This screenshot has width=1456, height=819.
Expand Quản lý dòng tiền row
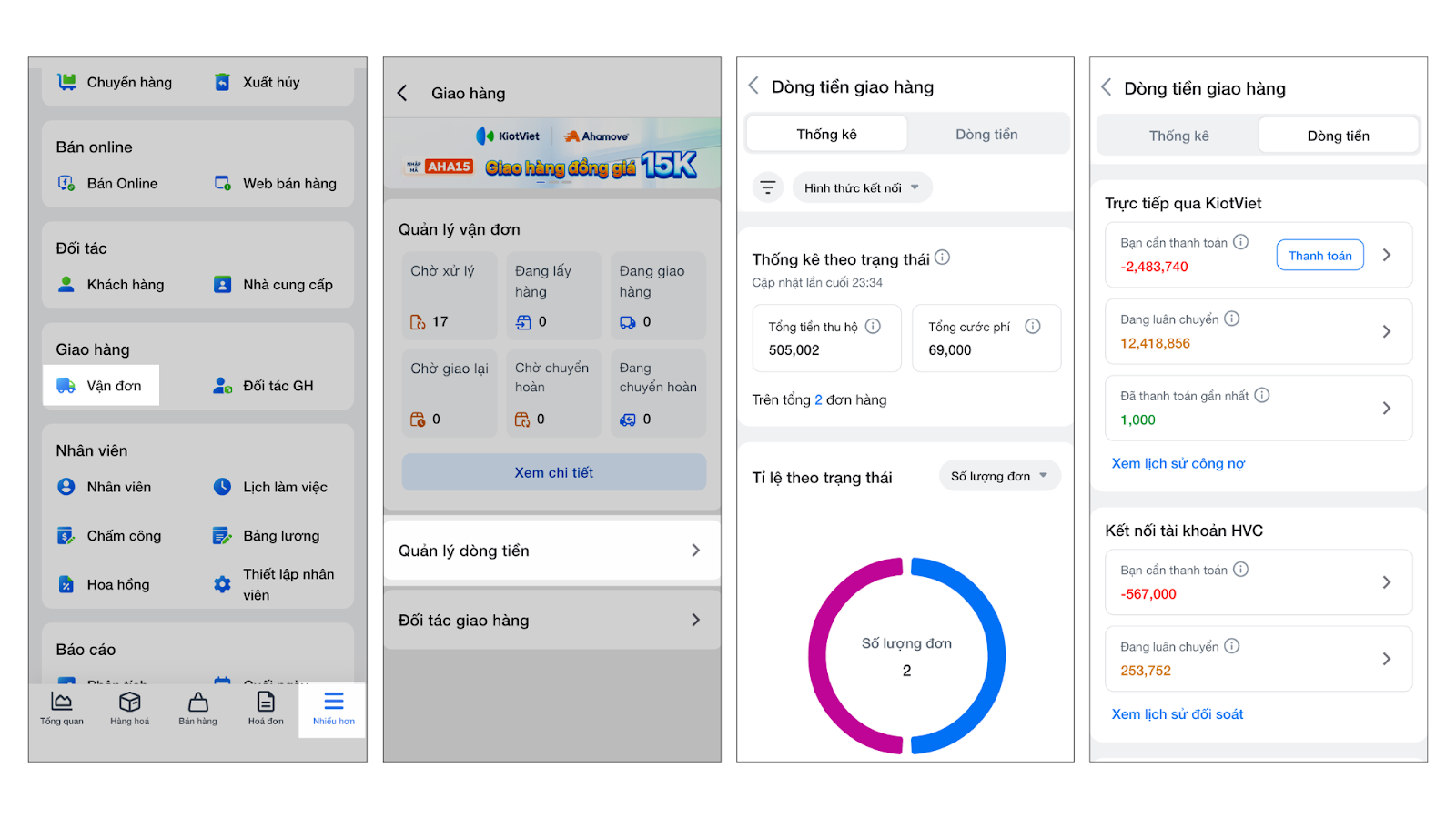[x=551, y=551]
